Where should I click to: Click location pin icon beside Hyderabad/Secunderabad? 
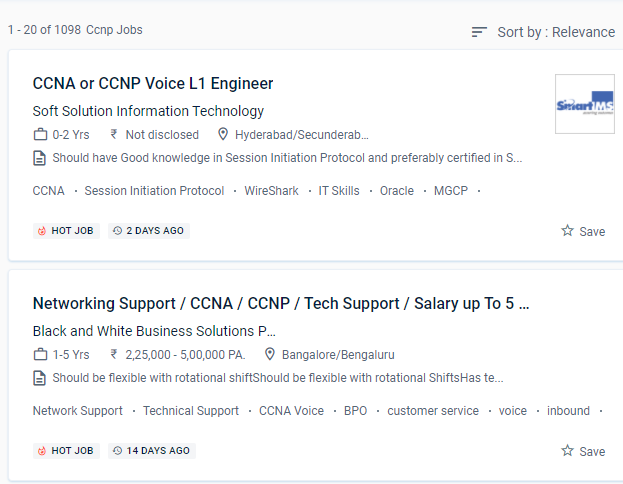coord(223,134)
